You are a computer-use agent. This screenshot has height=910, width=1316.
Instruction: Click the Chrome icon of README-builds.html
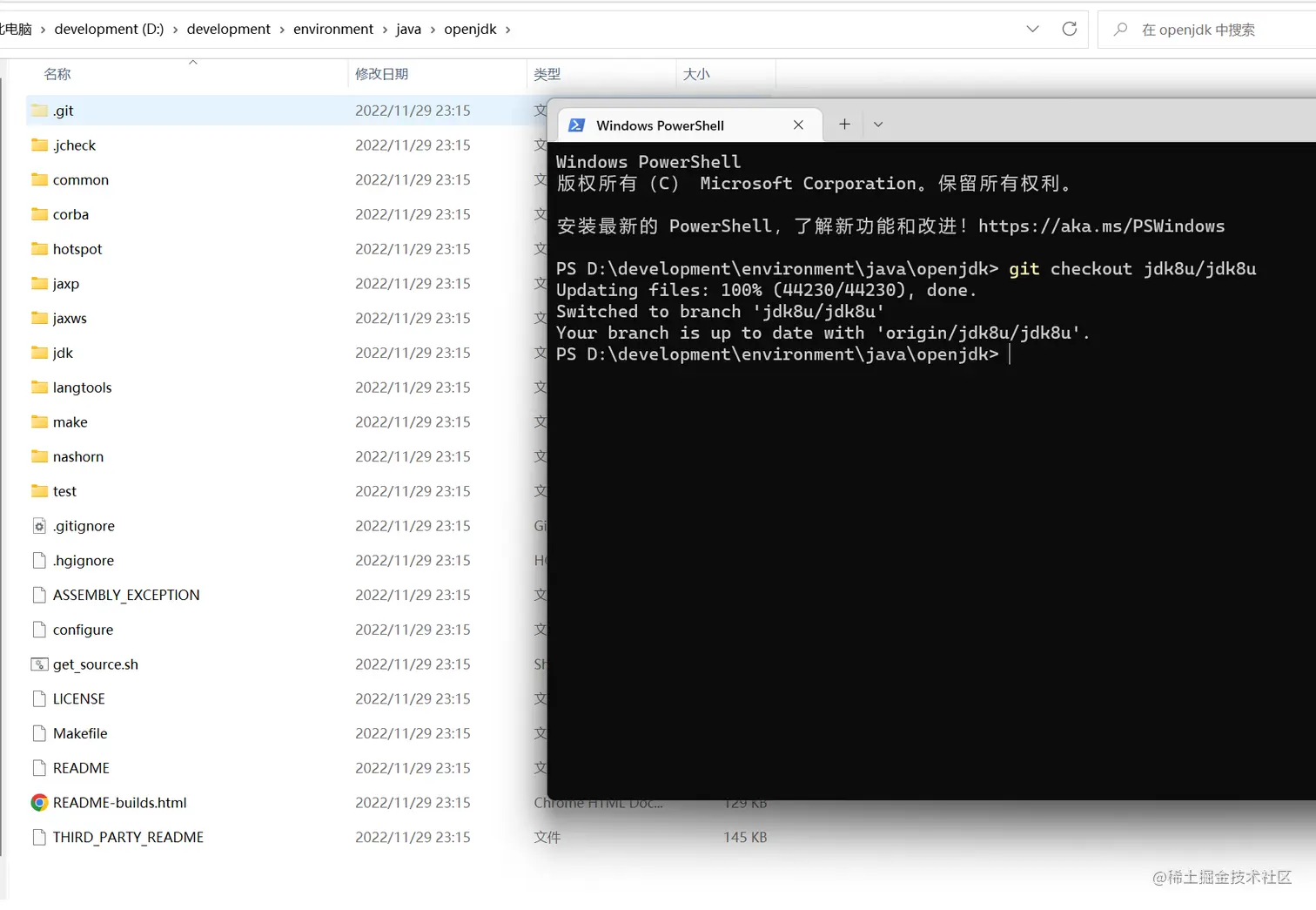click(39, 803)
